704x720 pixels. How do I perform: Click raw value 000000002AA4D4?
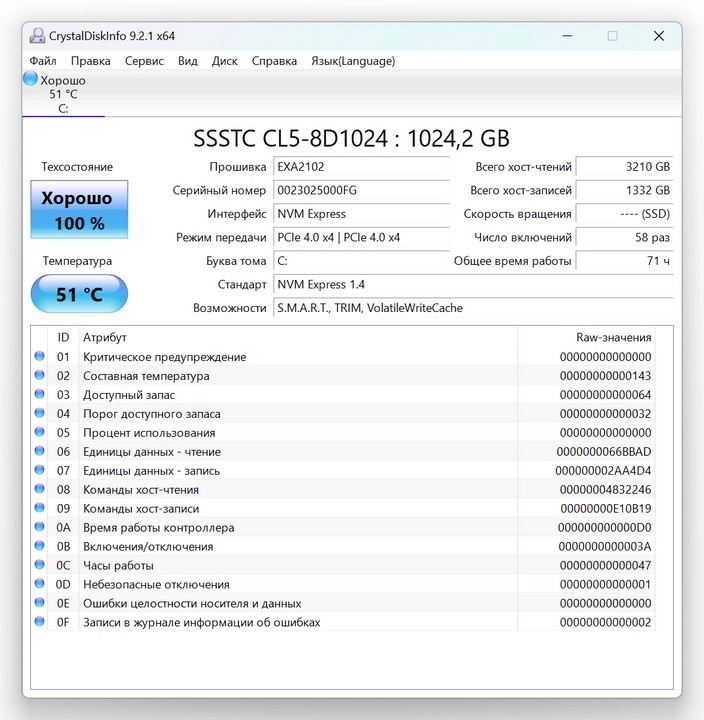[x=603, y=471]
